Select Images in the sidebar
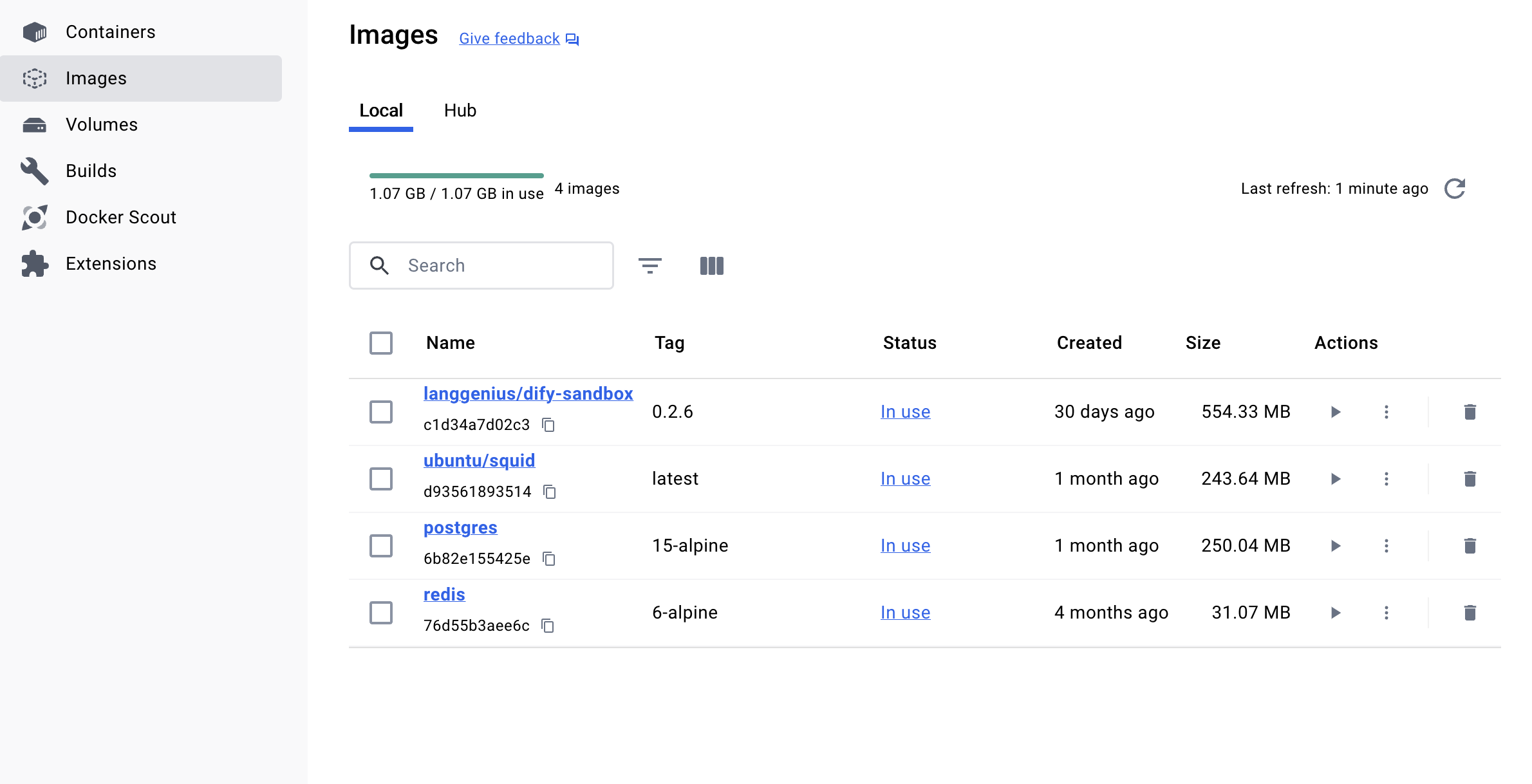 [141, 78]
